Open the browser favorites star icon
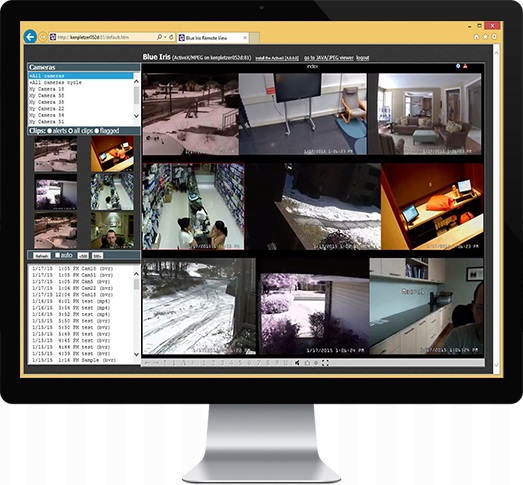This screenshot has width=523, height=485. (486, 37)
